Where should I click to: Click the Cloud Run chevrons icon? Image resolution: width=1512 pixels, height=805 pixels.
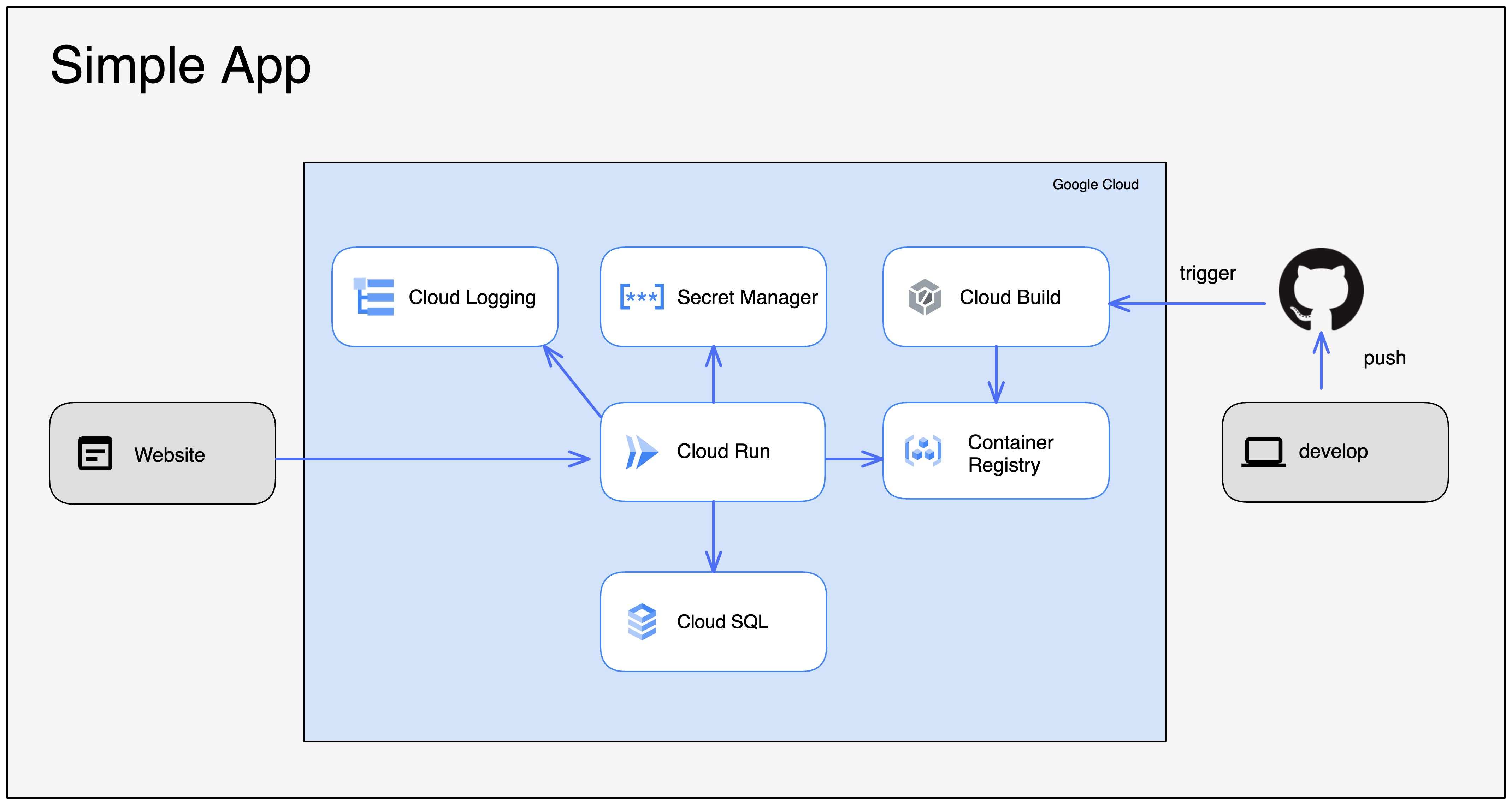click(x=642, y=452)
